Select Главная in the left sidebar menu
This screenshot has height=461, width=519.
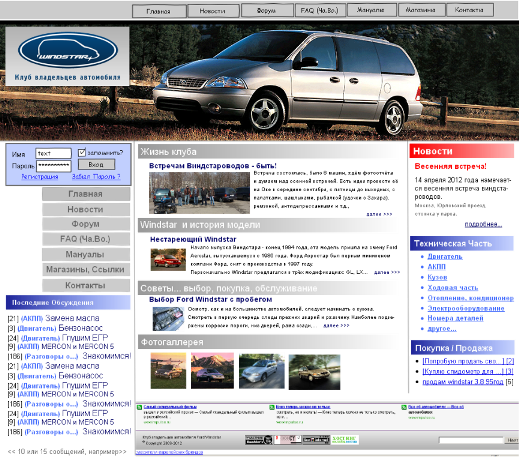coord(86,194)
